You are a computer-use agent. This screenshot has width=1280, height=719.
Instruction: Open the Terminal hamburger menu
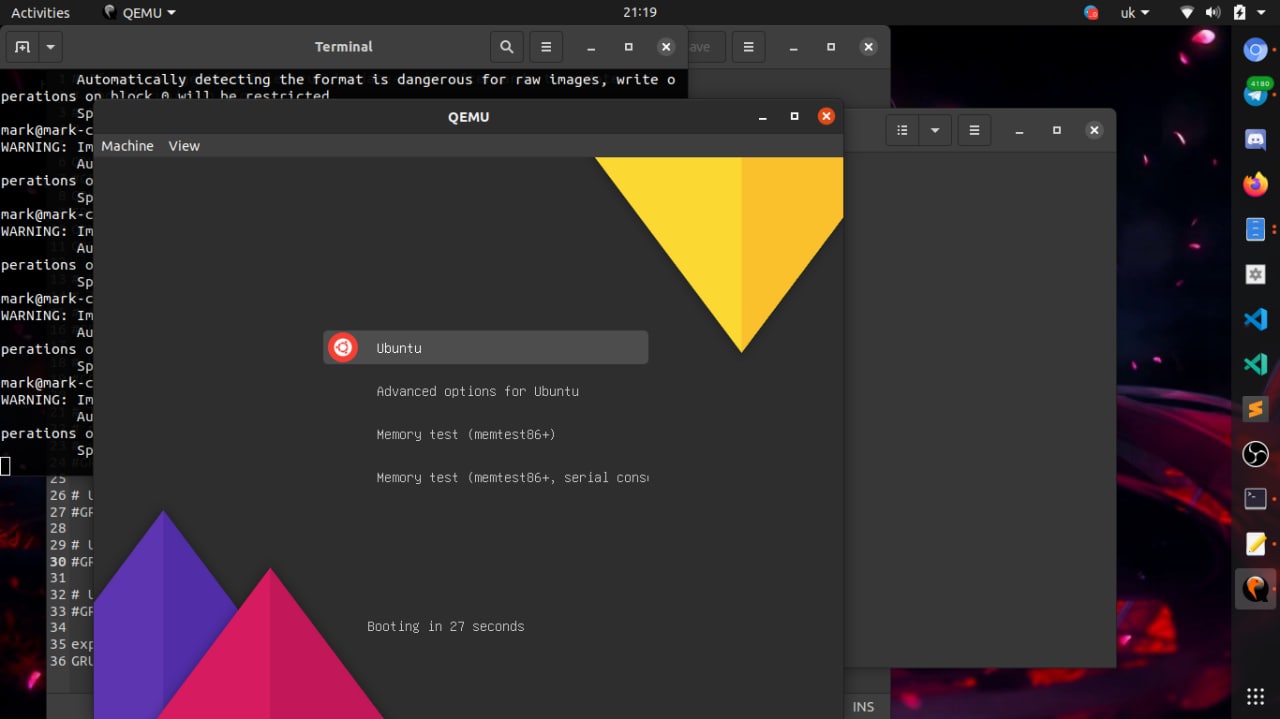pos(546,47)
